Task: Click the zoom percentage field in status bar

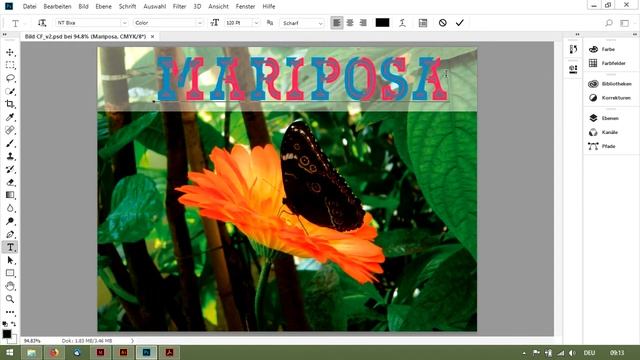Action: coord(33,340)
